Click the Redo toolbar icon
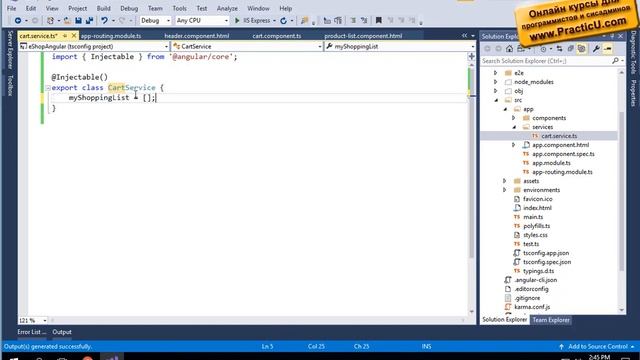 (x=122, y=20)
